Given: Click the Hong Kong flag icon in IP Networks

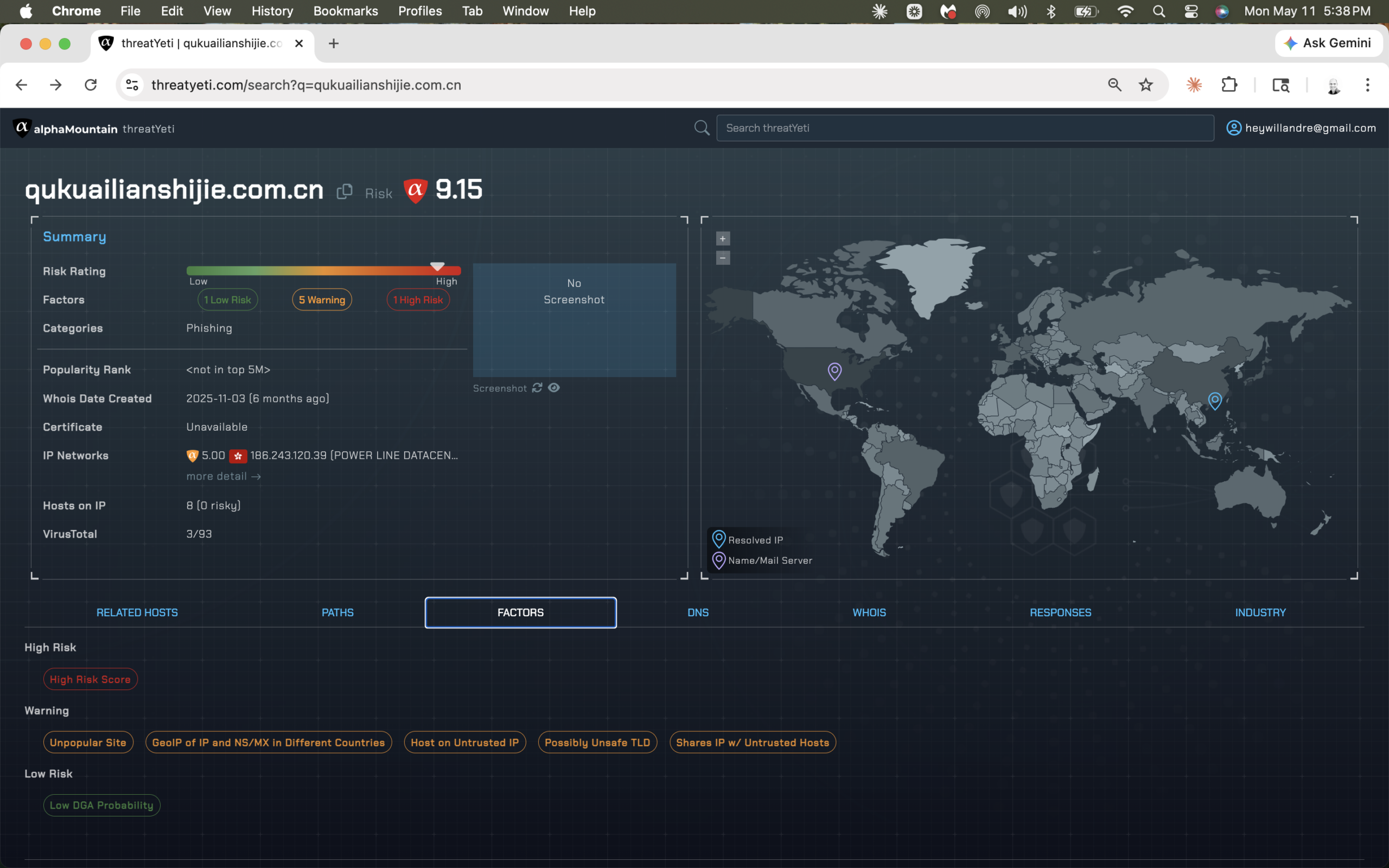Looking at the screenshot, I should [x=238, y=456].
